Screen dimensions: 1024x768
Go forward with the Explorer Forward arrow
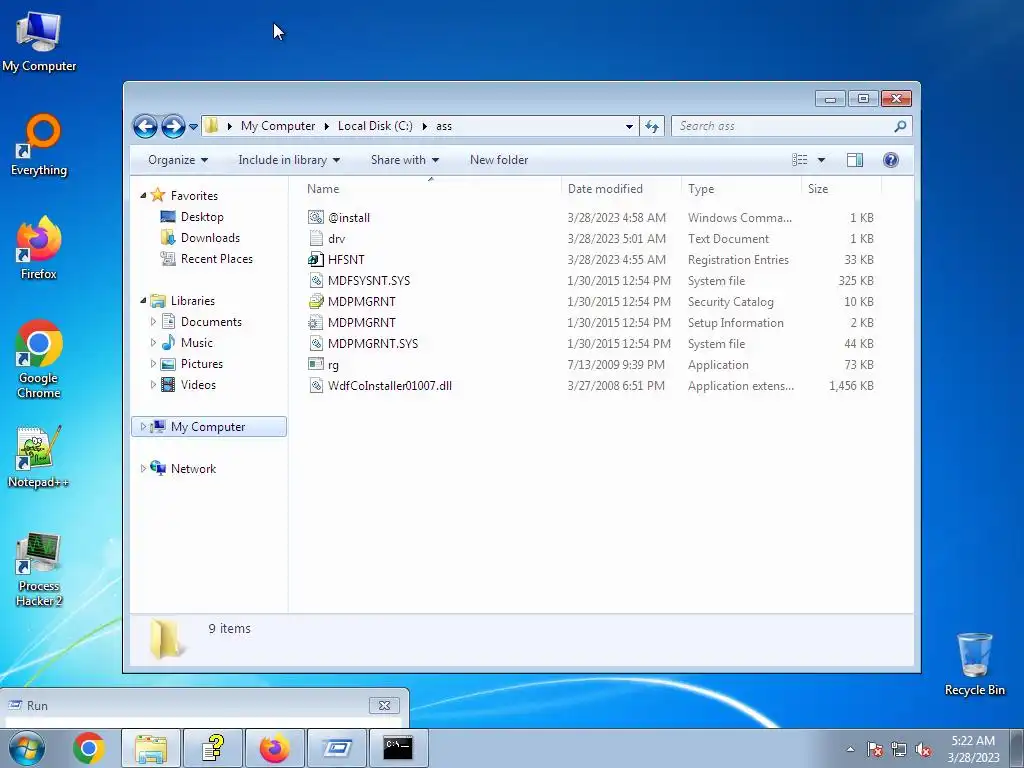pos(173,126)
